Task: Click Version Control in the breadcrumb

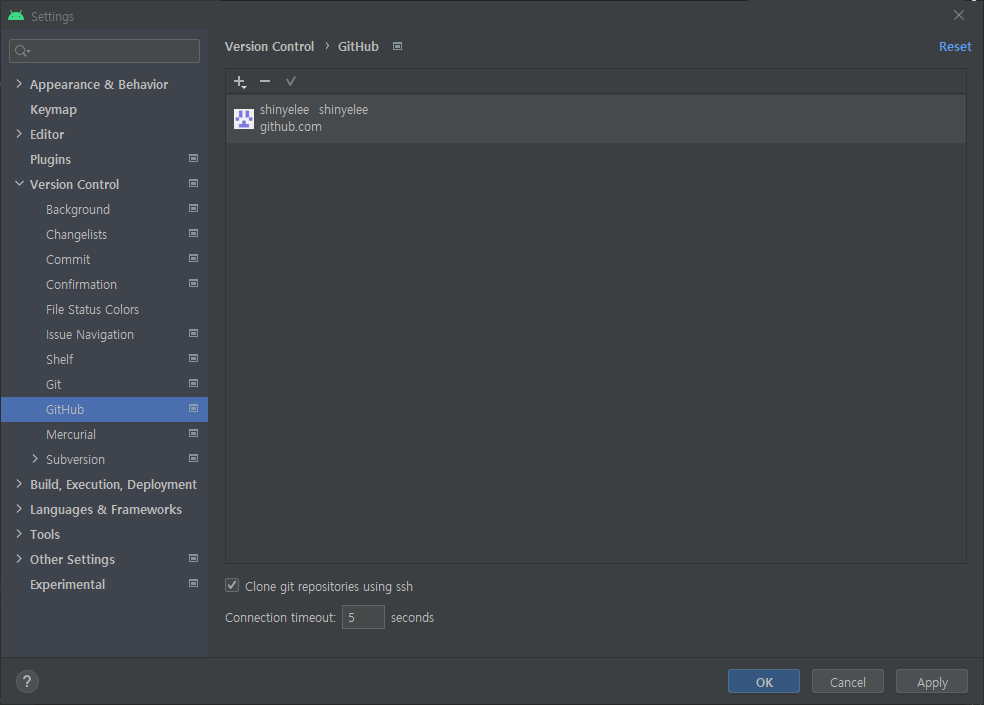Action: tap(269, 46)
